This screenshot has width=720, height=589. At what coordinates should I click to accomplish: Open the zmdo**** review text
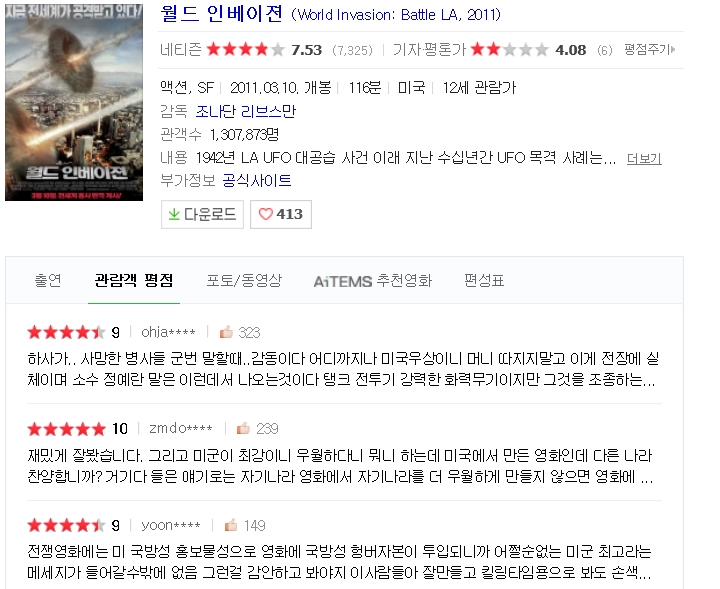pyautogui.click(x=340, y=466)
